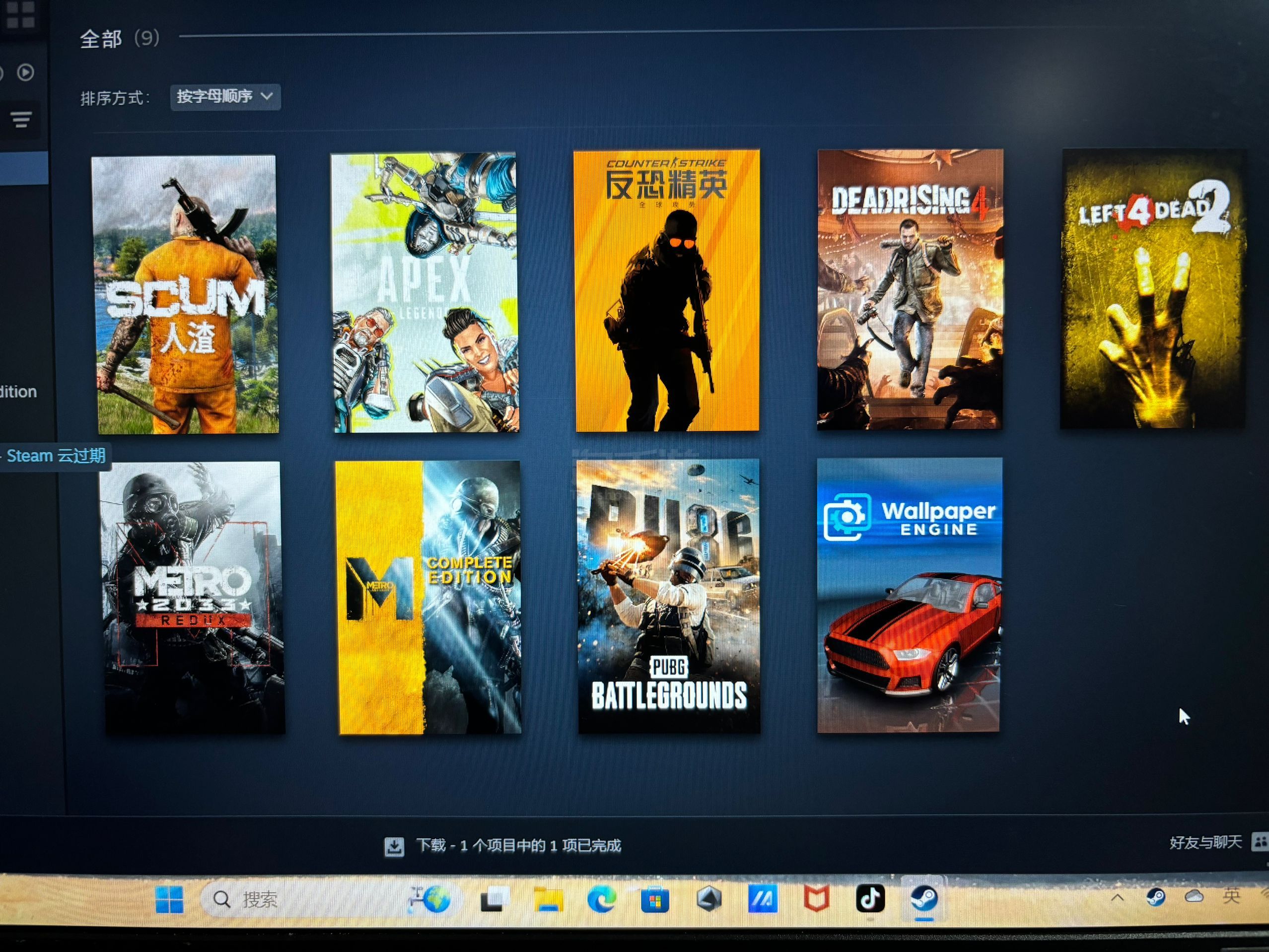Open File Explorer from the taskbar
Viewport: 1269px width, 952px height.
(548, 899)
